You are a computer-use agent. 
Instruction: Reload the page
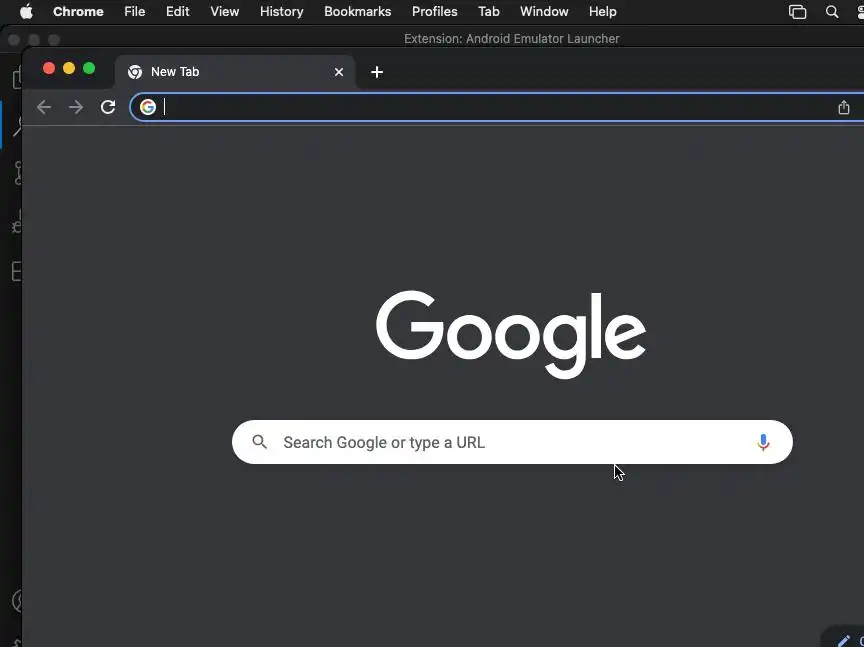[108, 107]
